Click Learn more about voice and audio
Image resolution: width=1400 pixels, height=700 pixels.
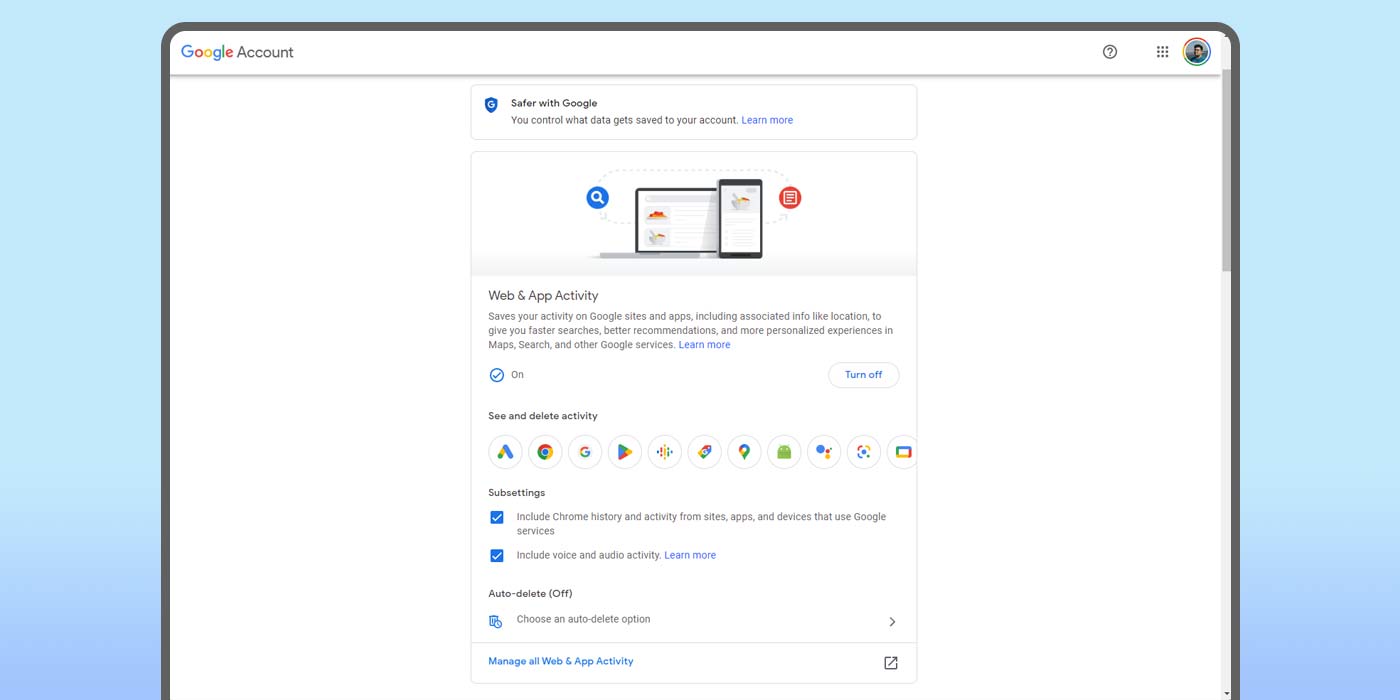pos(690,555)
